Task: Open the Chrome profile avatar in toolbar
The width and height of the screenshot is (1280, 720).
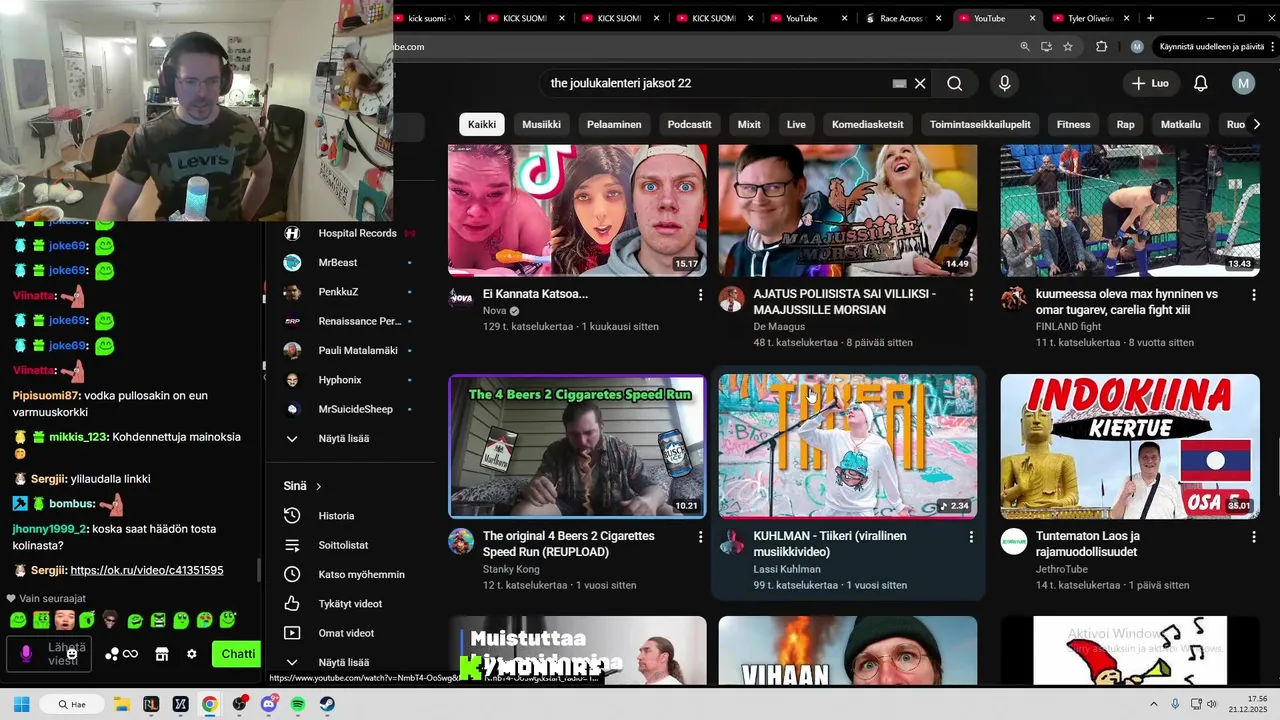Action: coord(1137,47)
